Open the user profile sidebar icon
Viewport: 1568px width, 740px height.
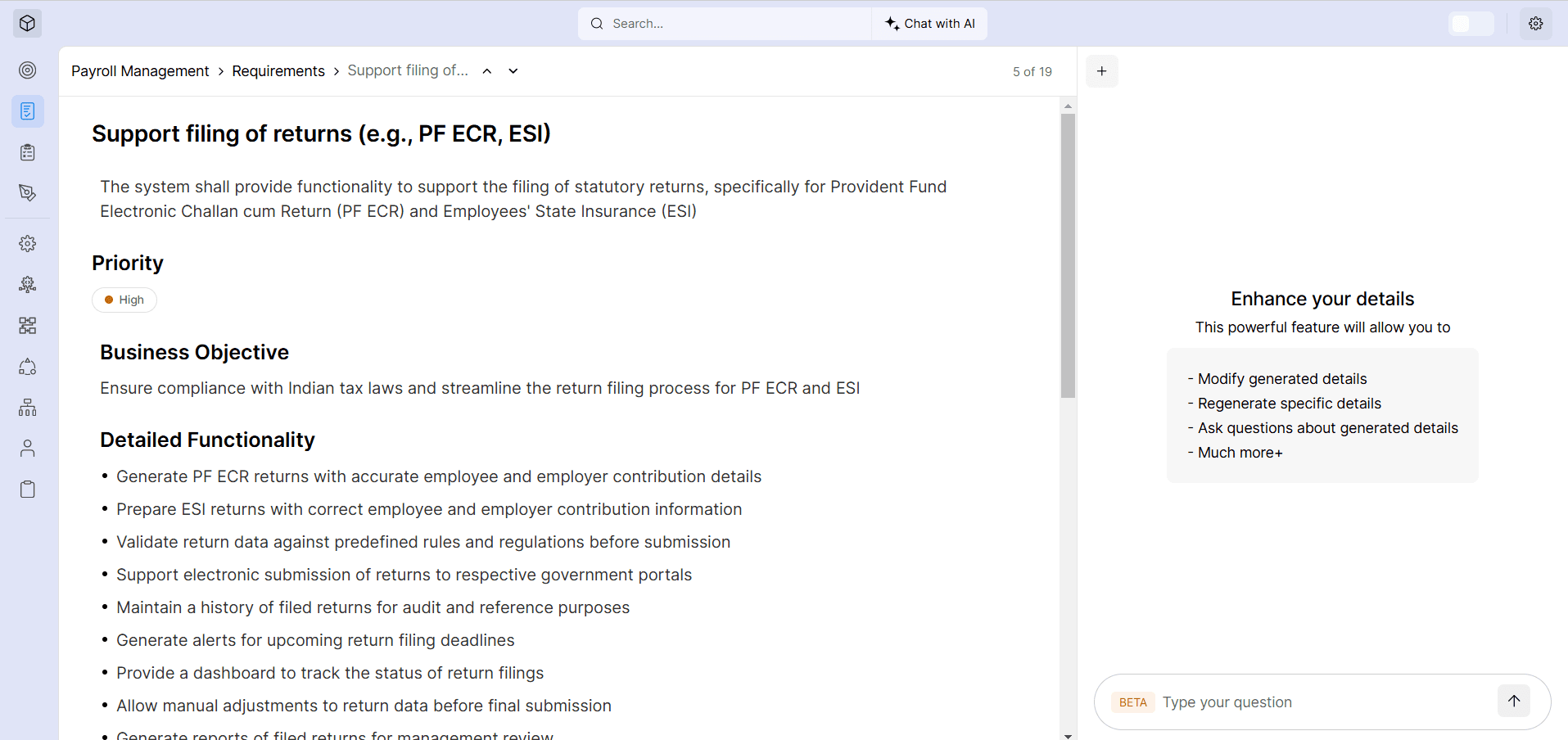pos(27,449)
